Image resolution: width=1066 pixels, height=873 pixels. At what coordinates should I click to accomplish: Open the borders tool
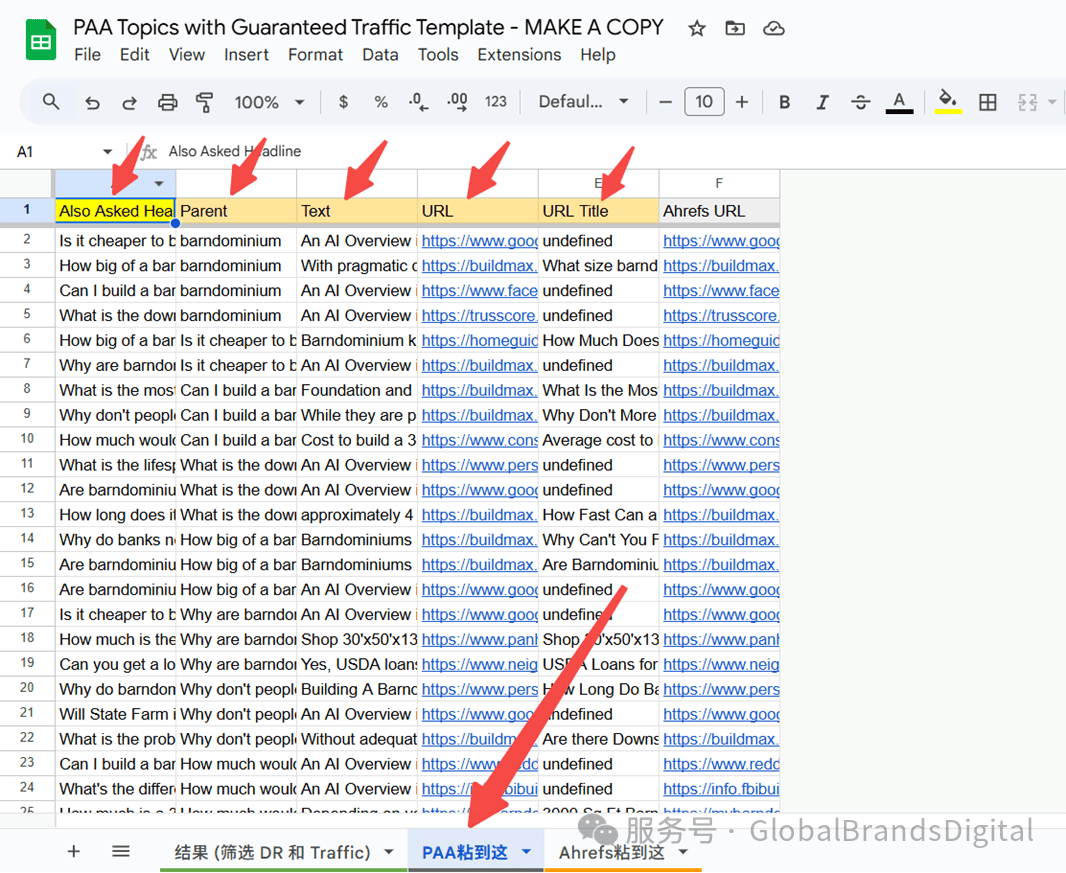[987, 102]
